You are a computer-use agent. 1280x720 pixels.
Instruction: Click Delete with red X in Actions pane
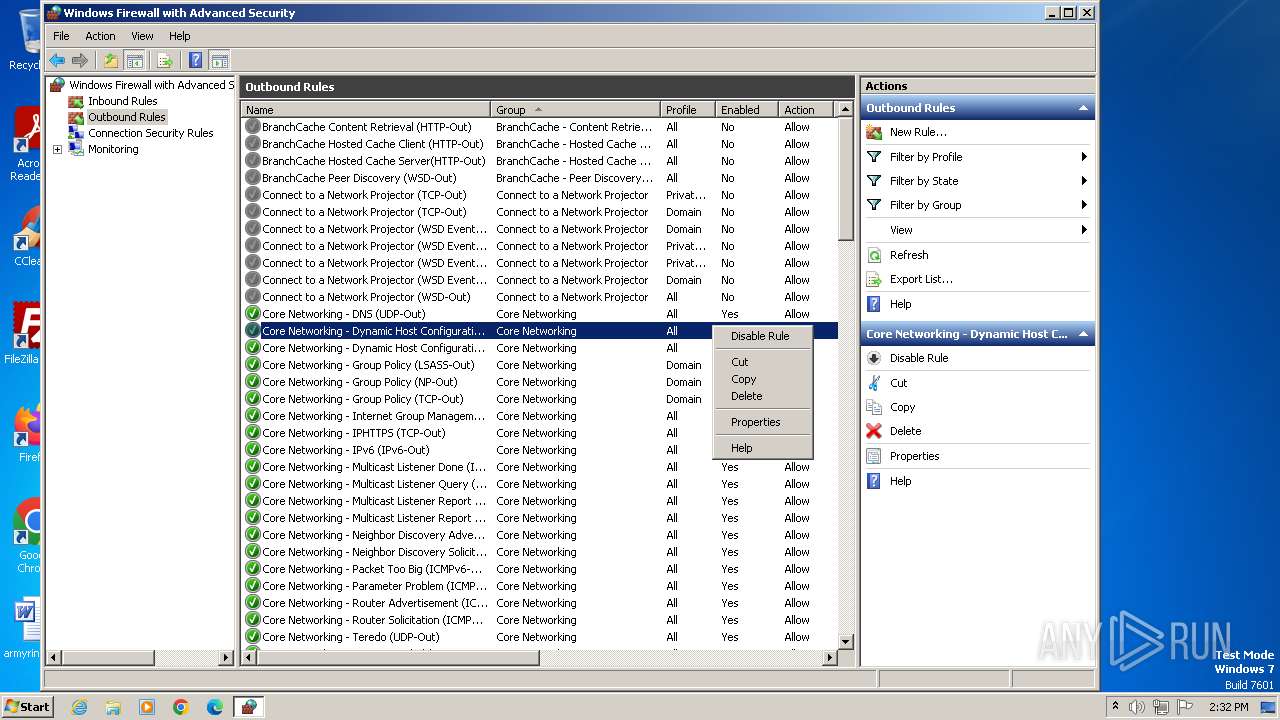pyautogui.click(x=905, y=431)
